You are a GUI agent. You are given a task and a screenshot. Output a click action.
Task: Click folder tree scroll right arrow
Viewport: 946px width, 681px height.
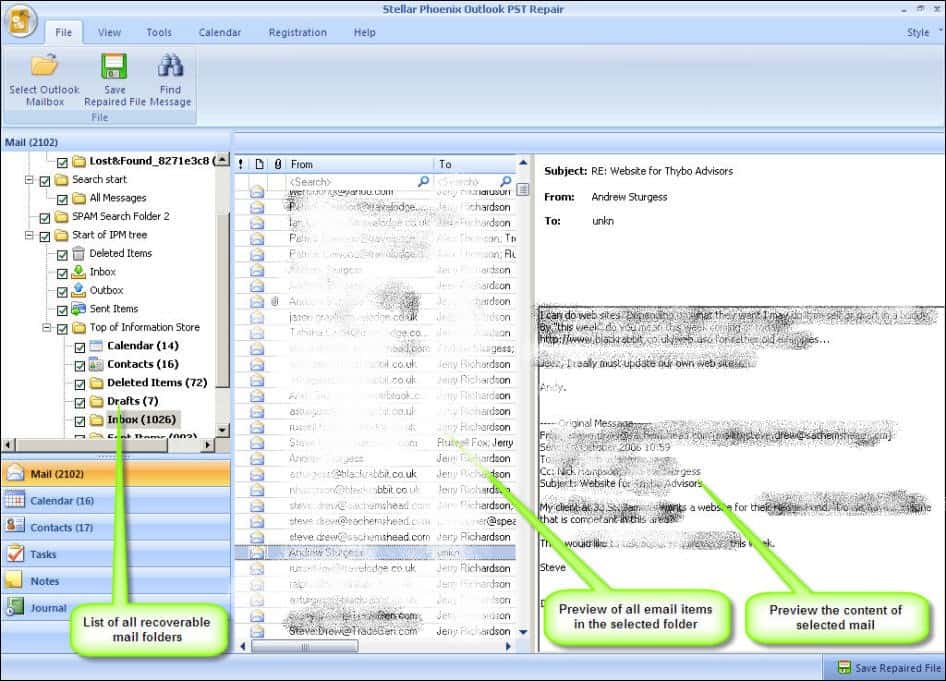208,445
